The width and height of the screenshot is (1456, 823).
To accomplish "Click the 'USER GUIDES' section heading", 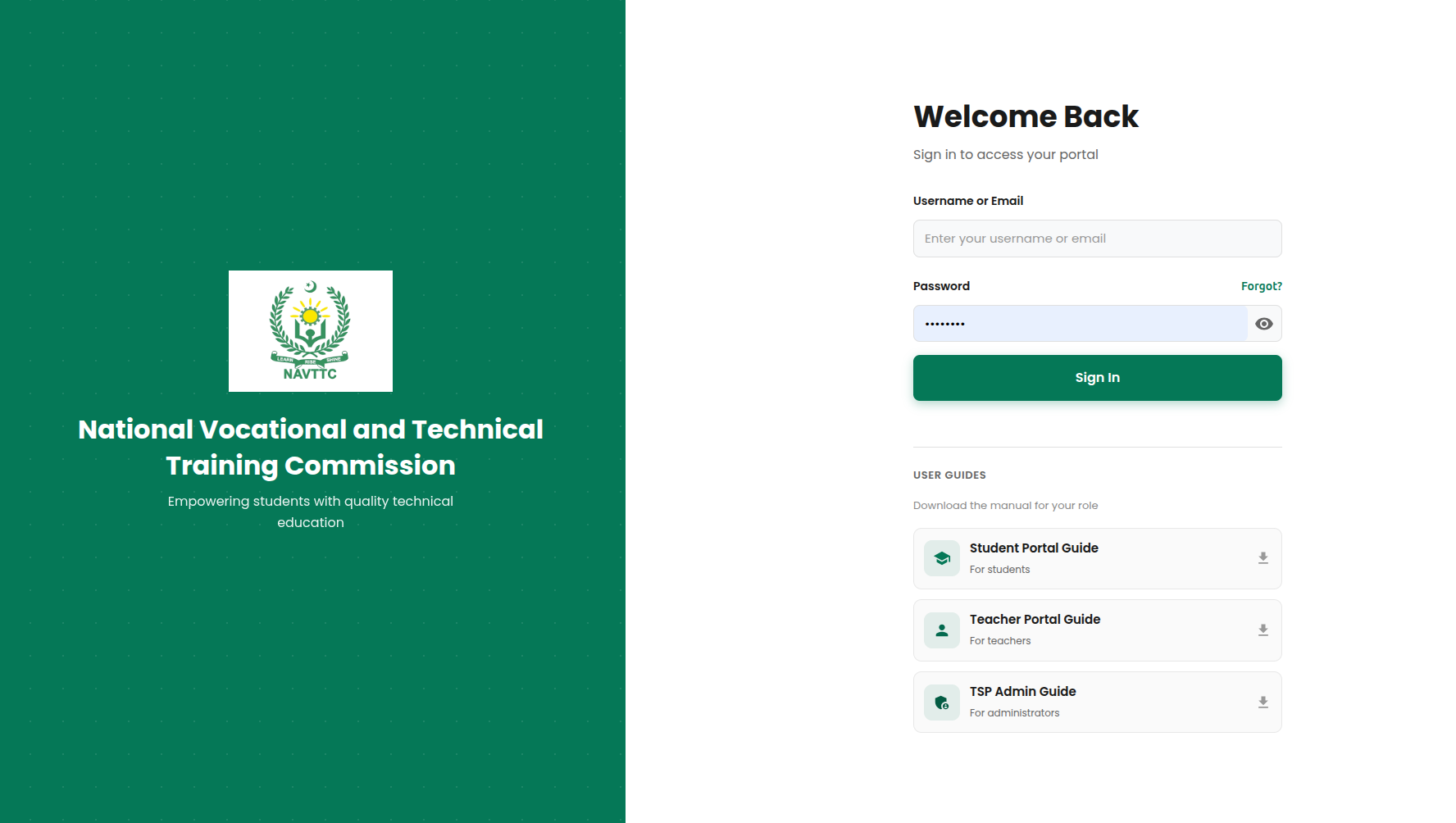I will pyautogui.click(x=949, y=475).
